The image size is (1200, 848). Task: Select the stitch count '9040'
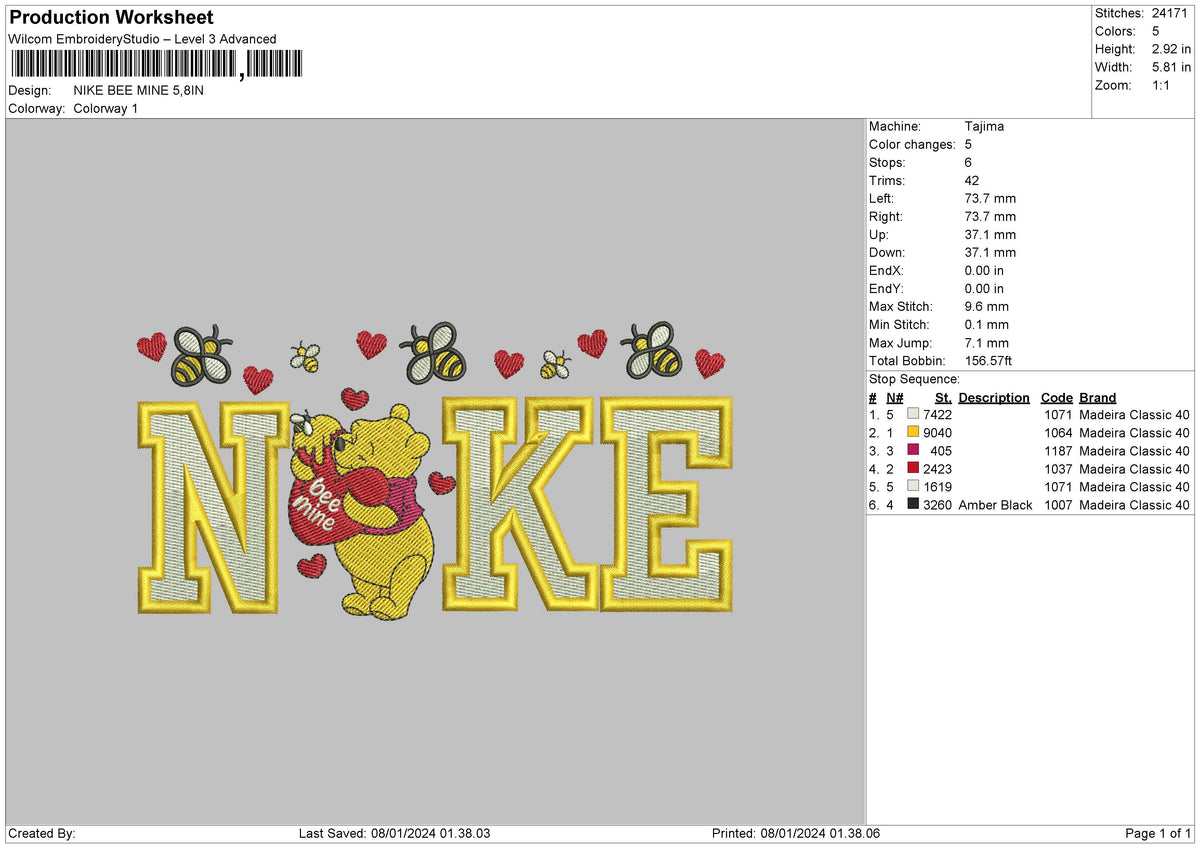point(937,433)
